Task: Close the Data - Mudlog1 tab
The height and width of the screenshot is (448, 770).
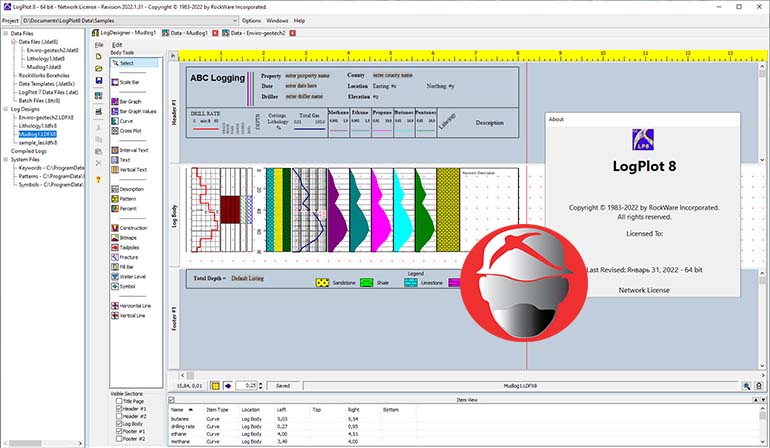Action: 215,33
